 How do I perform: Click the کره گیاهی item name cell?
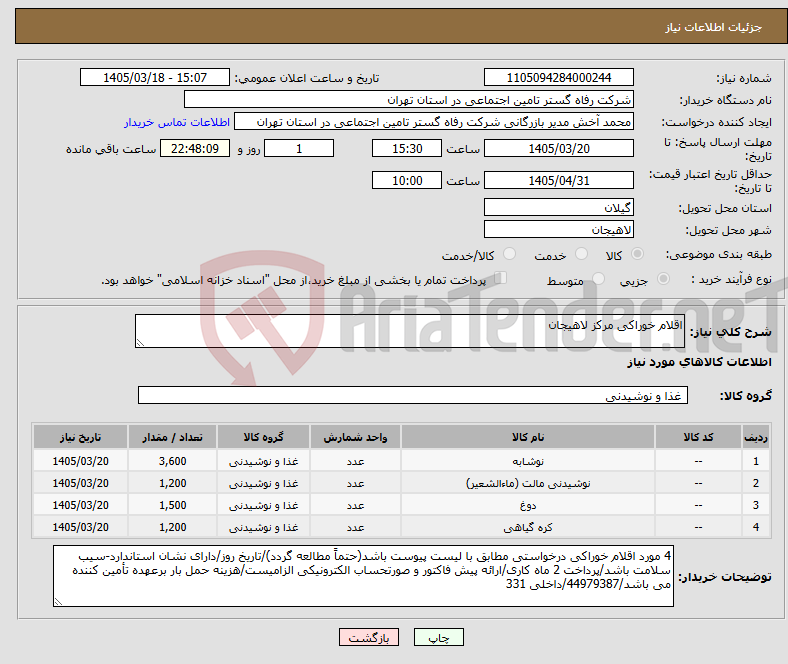[x=528, y=527]
